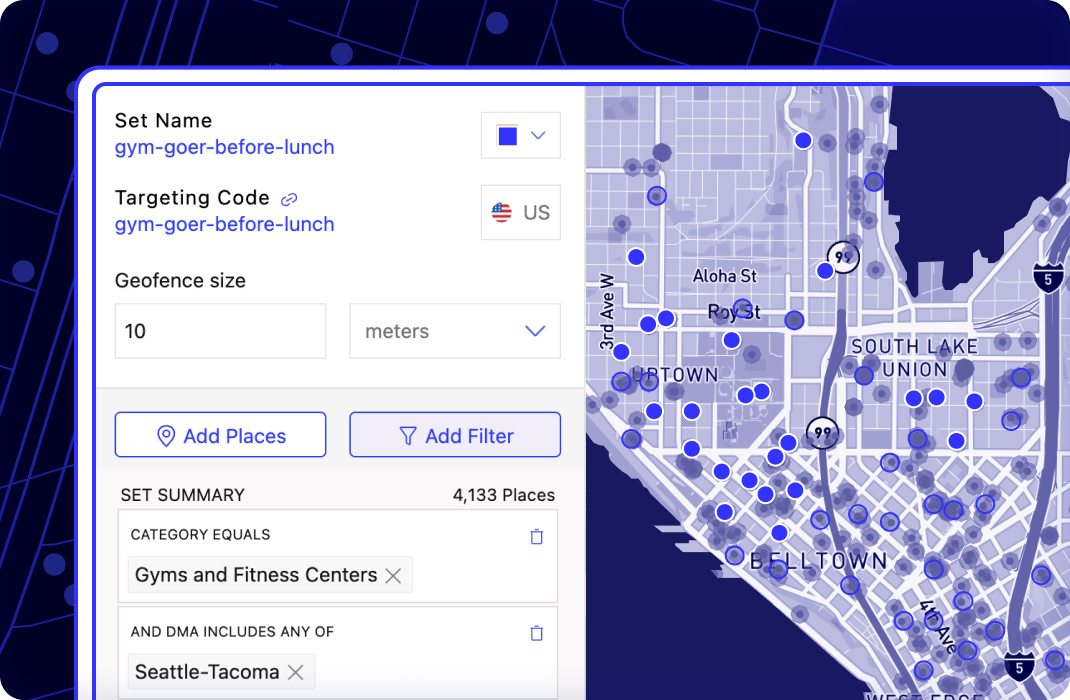Click the US flag icon
1070x700 pixels.
[502, 212]
